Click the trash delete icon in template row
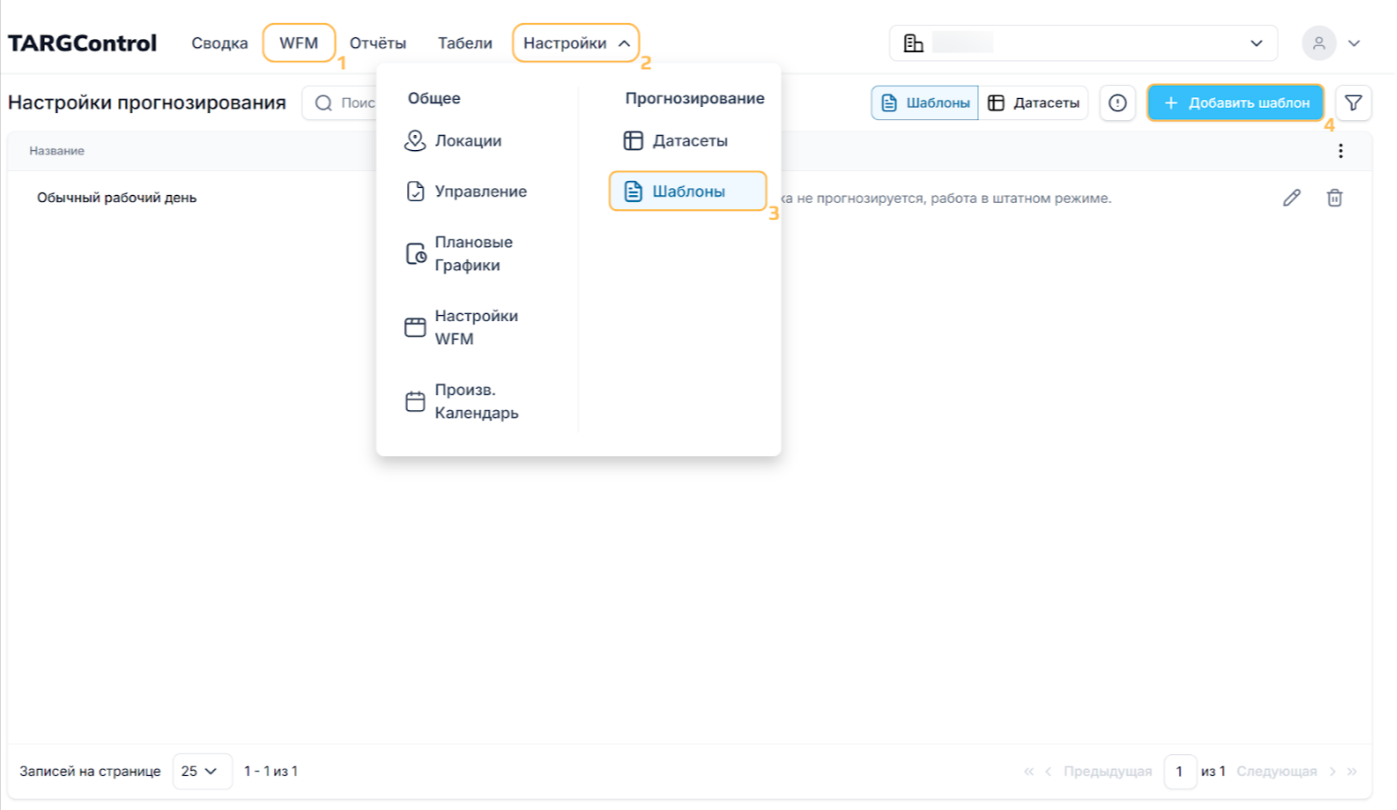This screenshot has height=810, width=1397. [x=1334, y=198]
